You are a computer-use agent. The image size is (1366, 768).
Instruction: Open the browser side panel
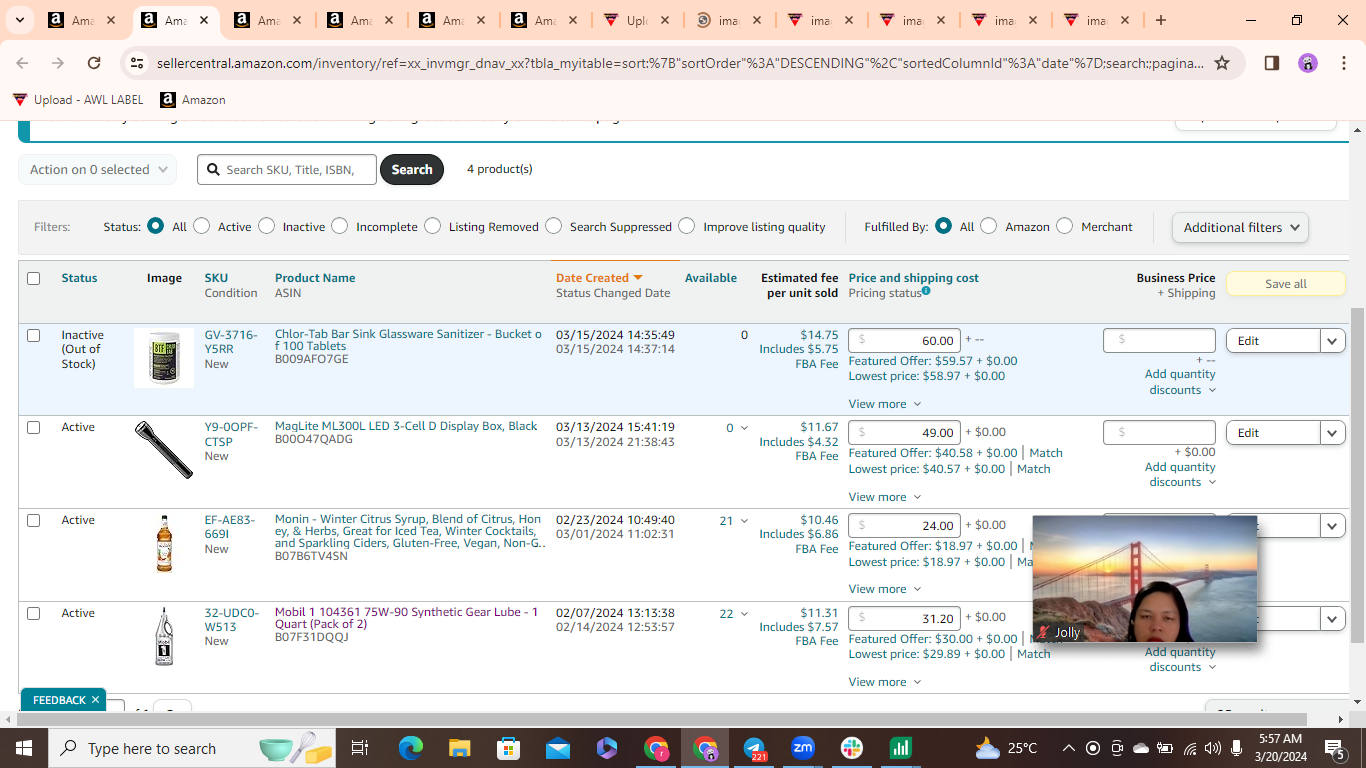(1272, 63)
